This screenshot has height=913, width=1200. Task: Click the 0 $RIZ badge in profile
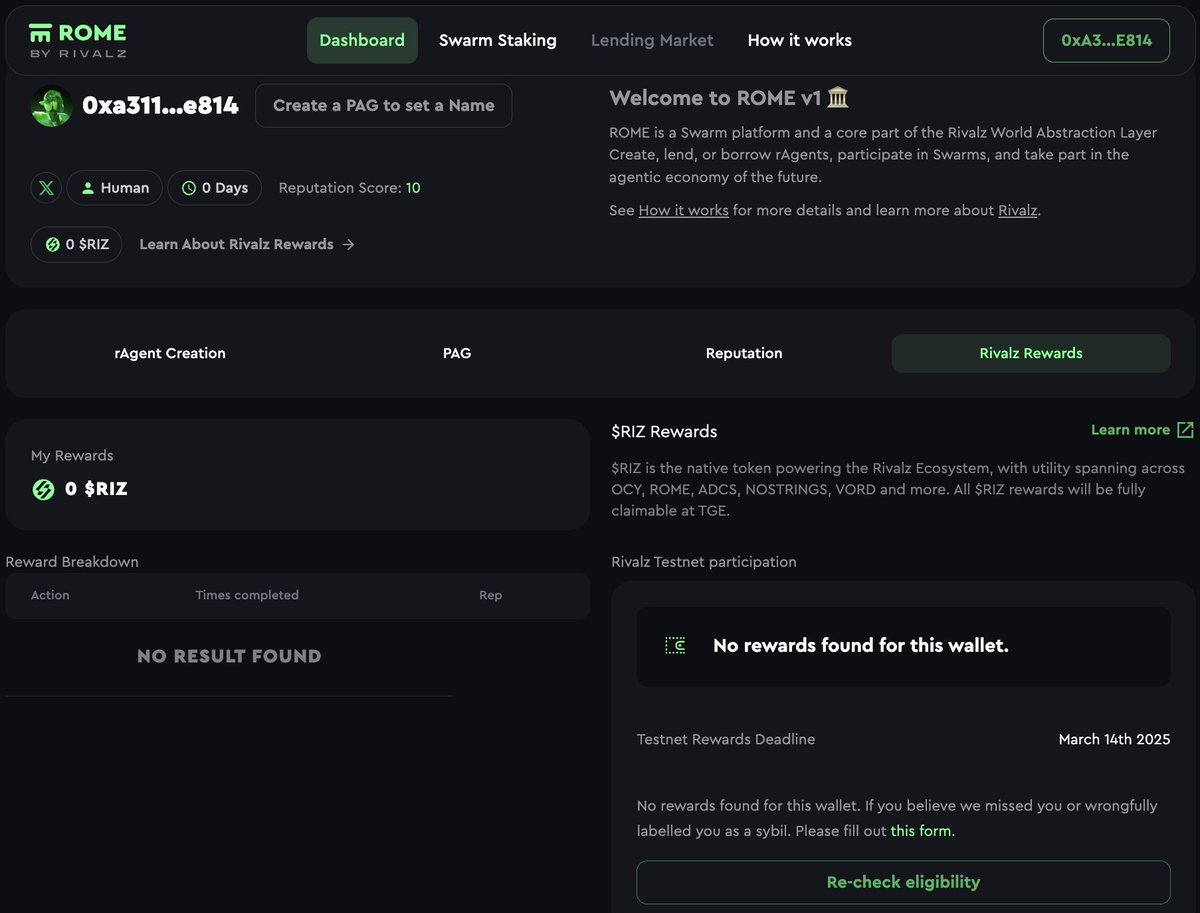(77, 244)
